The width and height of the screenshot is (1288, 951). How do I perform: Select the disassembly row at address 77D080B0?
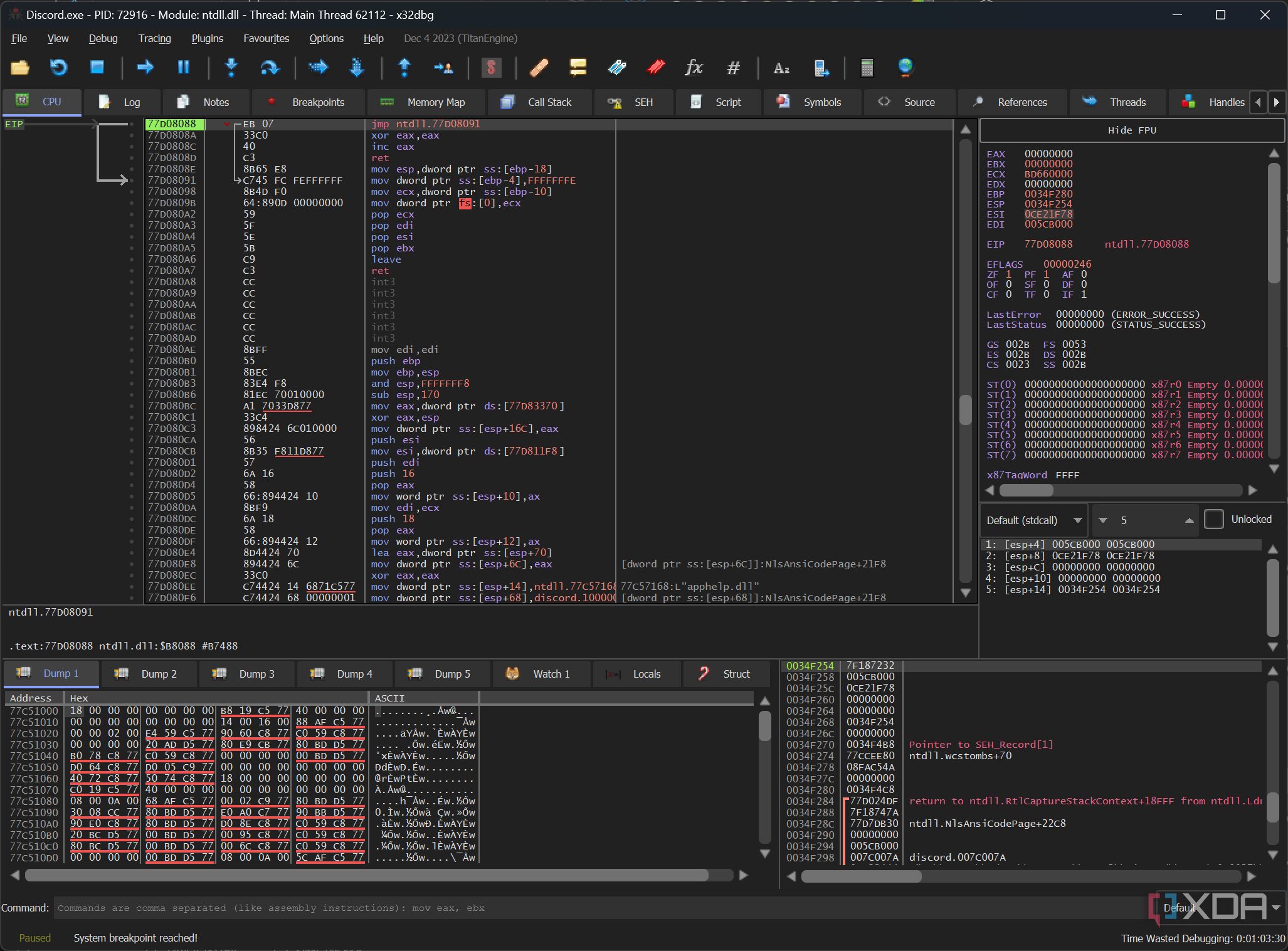pyautogui.click(x=549, y=361)
